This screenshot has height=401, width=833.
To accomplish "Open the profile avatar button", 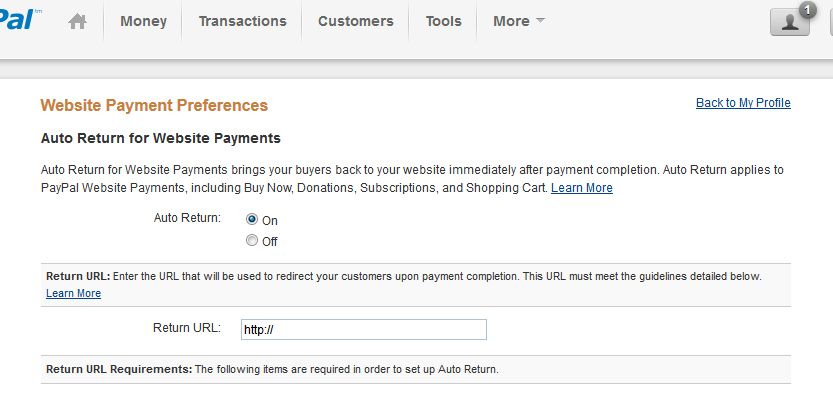I will 789,22.
